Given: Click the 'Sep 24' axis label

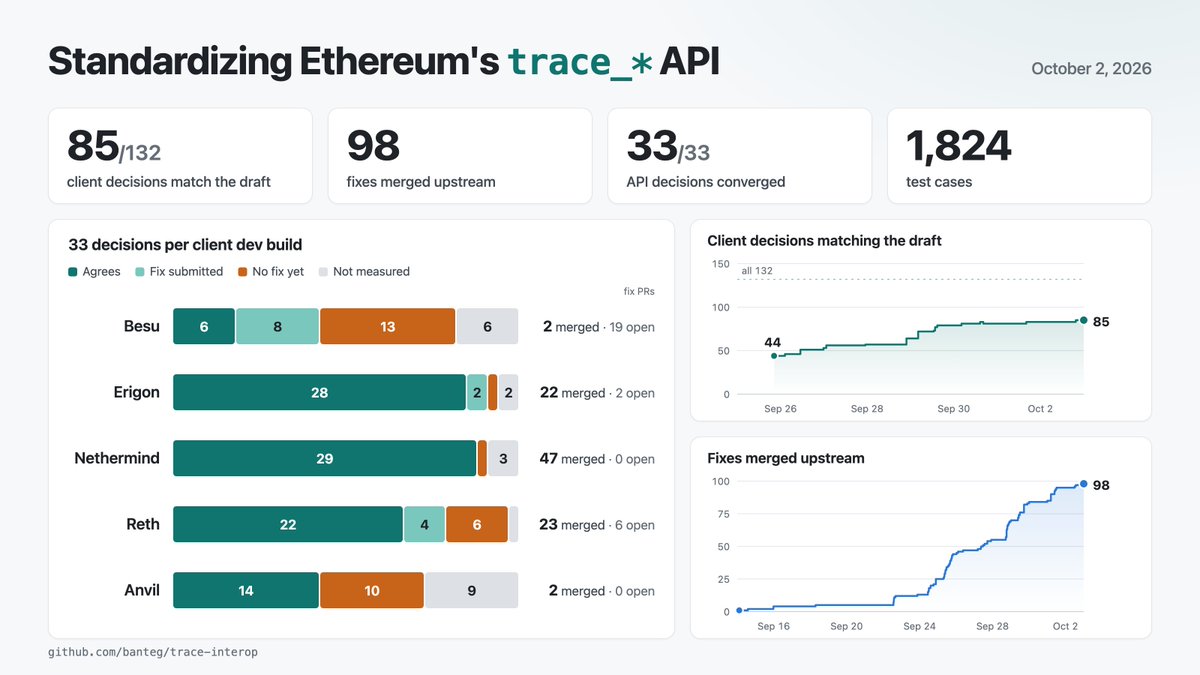Looking at the screenshot, I should click(x=919, y=626).
